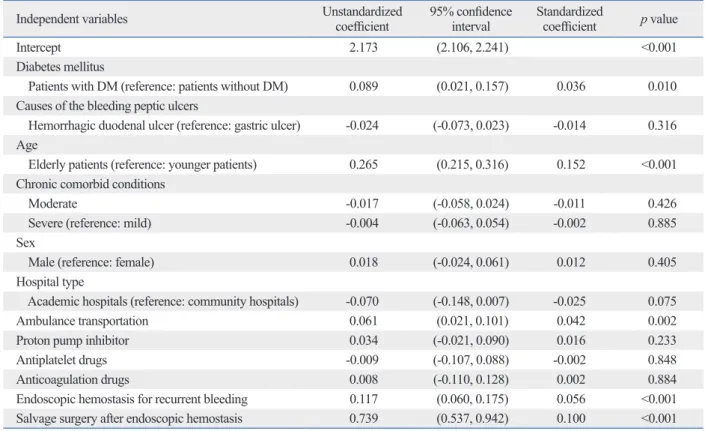Select the 'Intercept' row label

[x=39, y=48]
